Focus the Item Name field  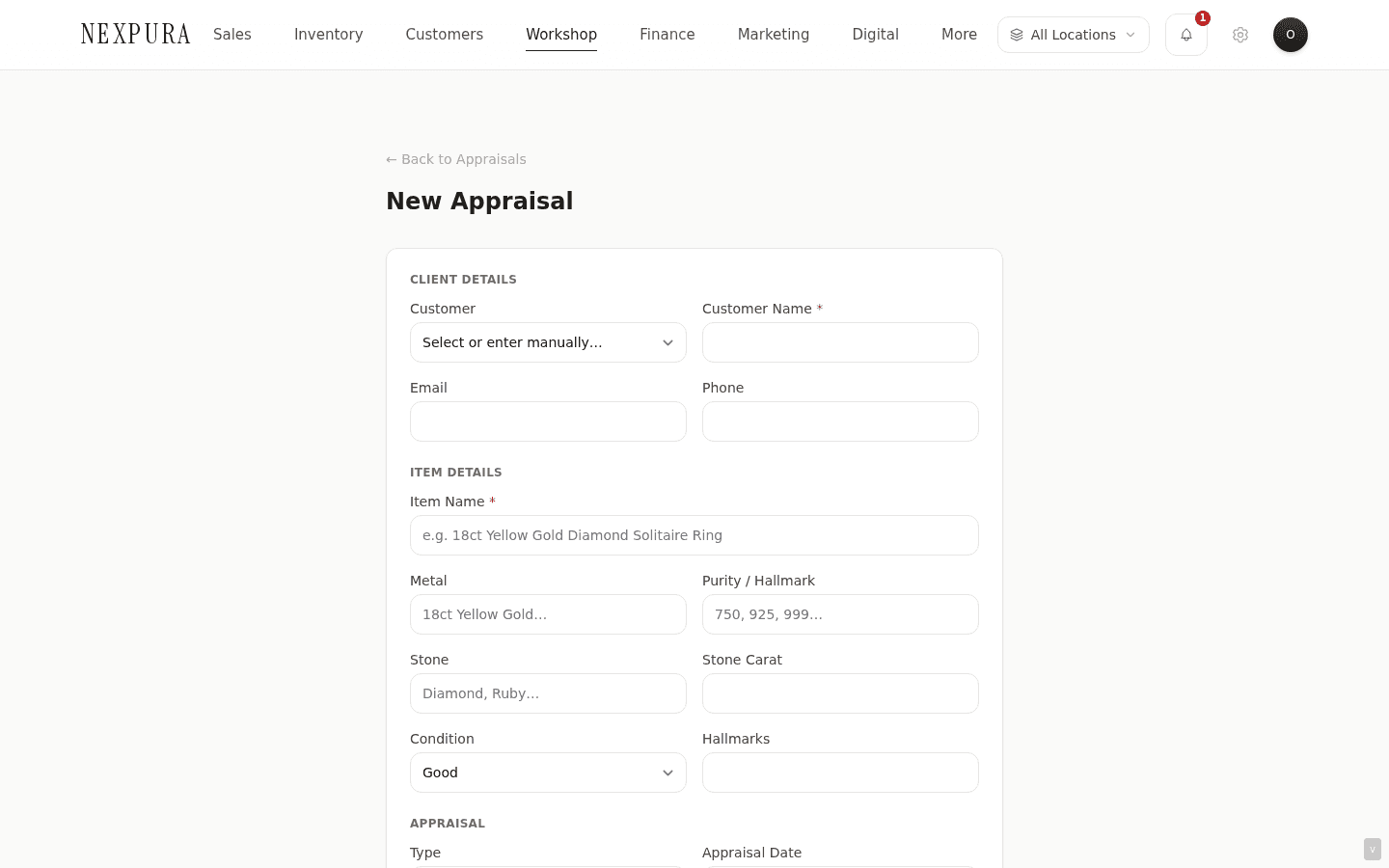(694, 535)
